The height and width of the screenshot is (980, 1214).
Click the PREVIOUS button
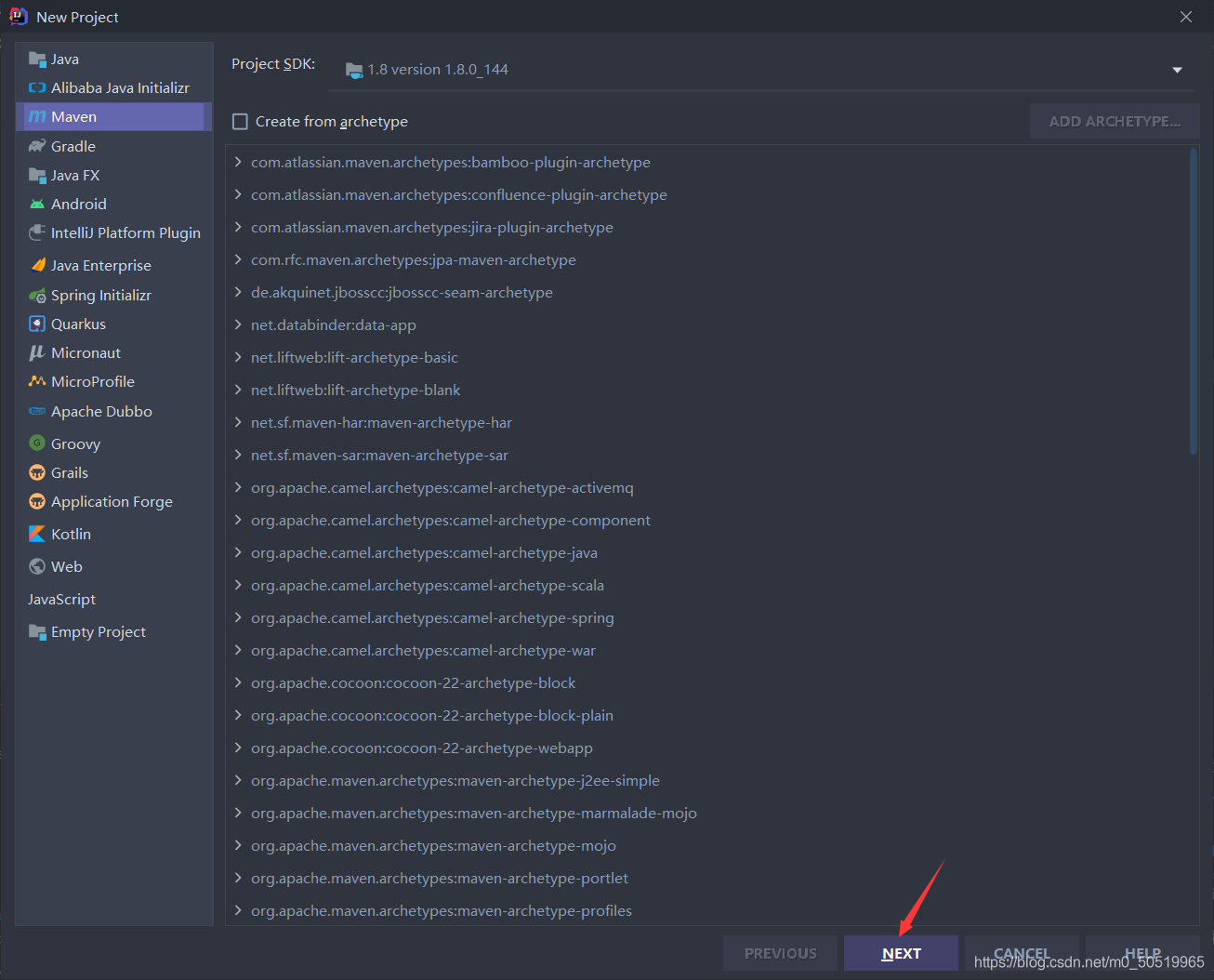[780, 953]
